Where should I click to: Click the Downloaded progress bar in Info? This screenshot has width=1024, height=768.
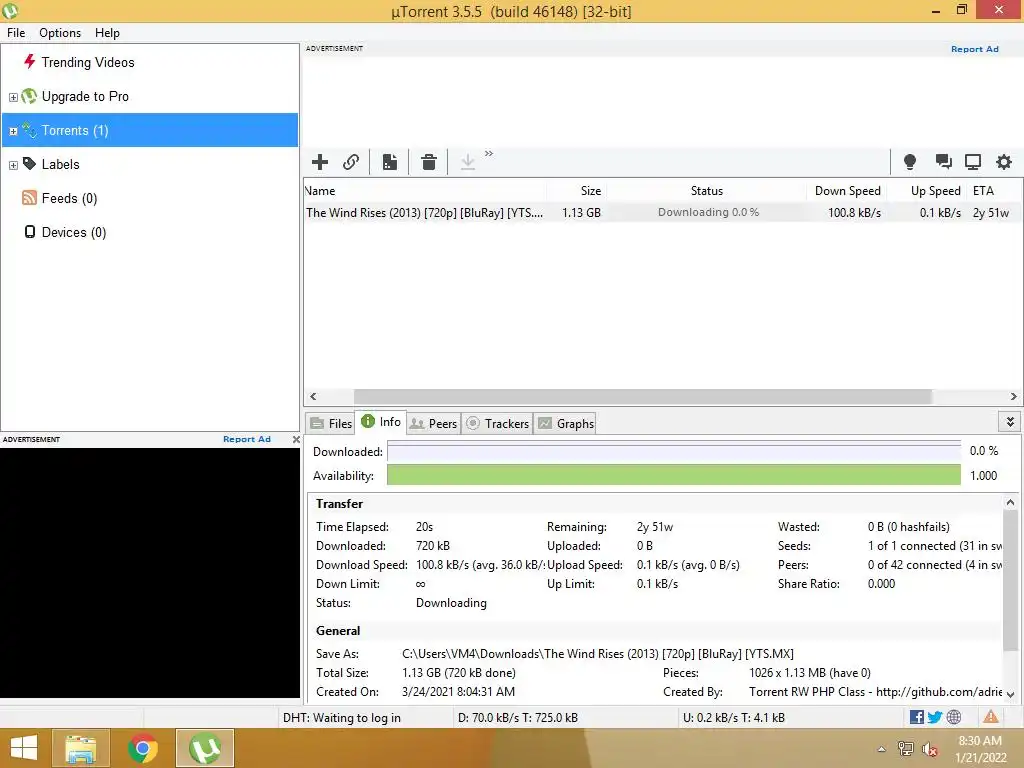[x=673, y=451]
